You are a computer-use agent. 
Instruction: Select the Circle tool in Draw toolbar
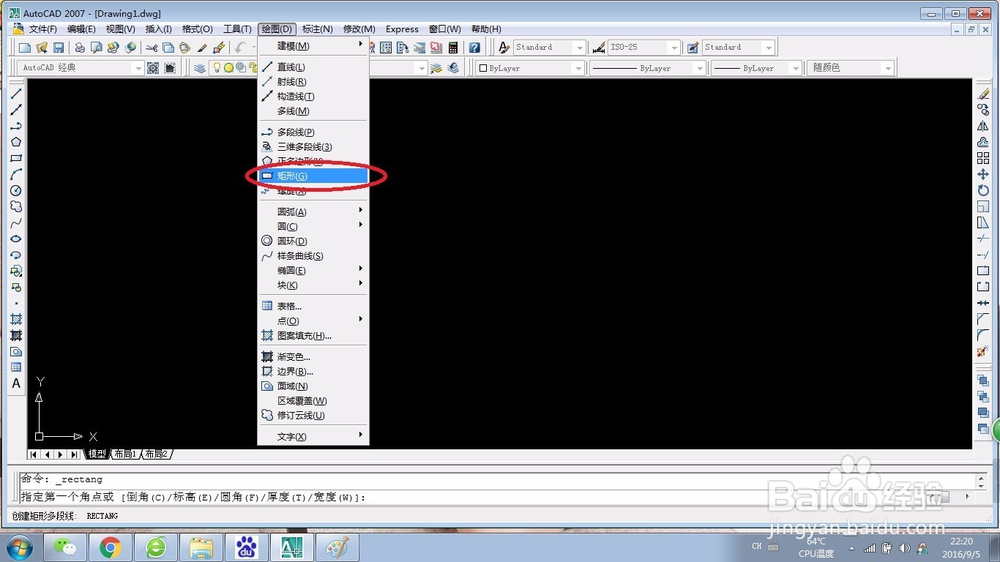coord(16,190)
